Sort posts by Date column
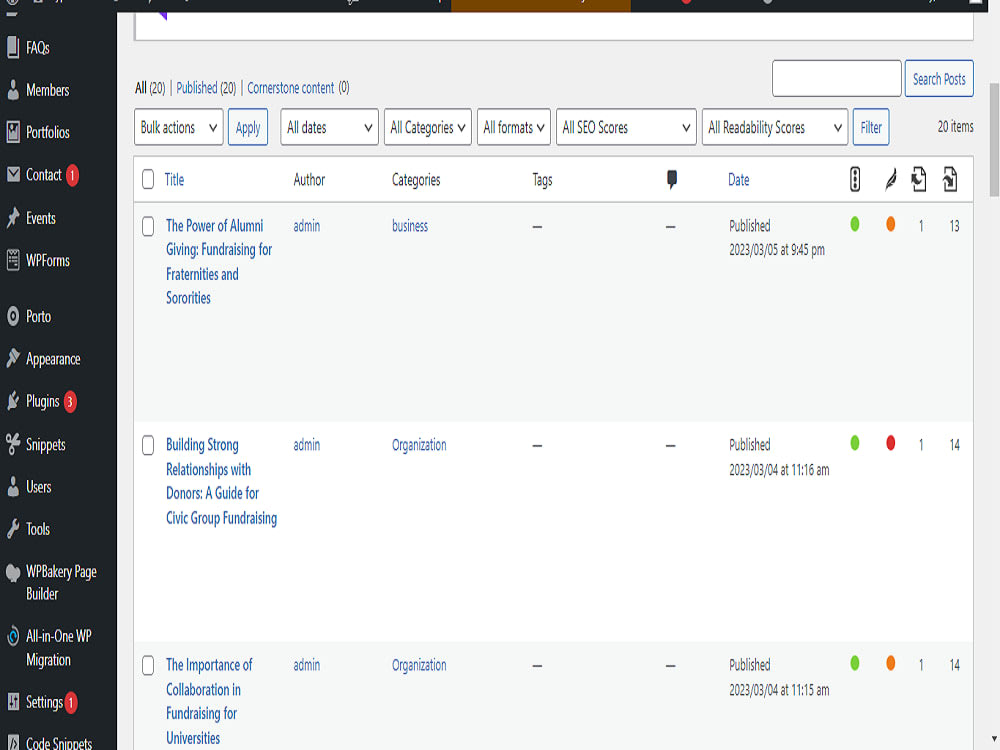1000x750 pixels. [x=739, y=180]
